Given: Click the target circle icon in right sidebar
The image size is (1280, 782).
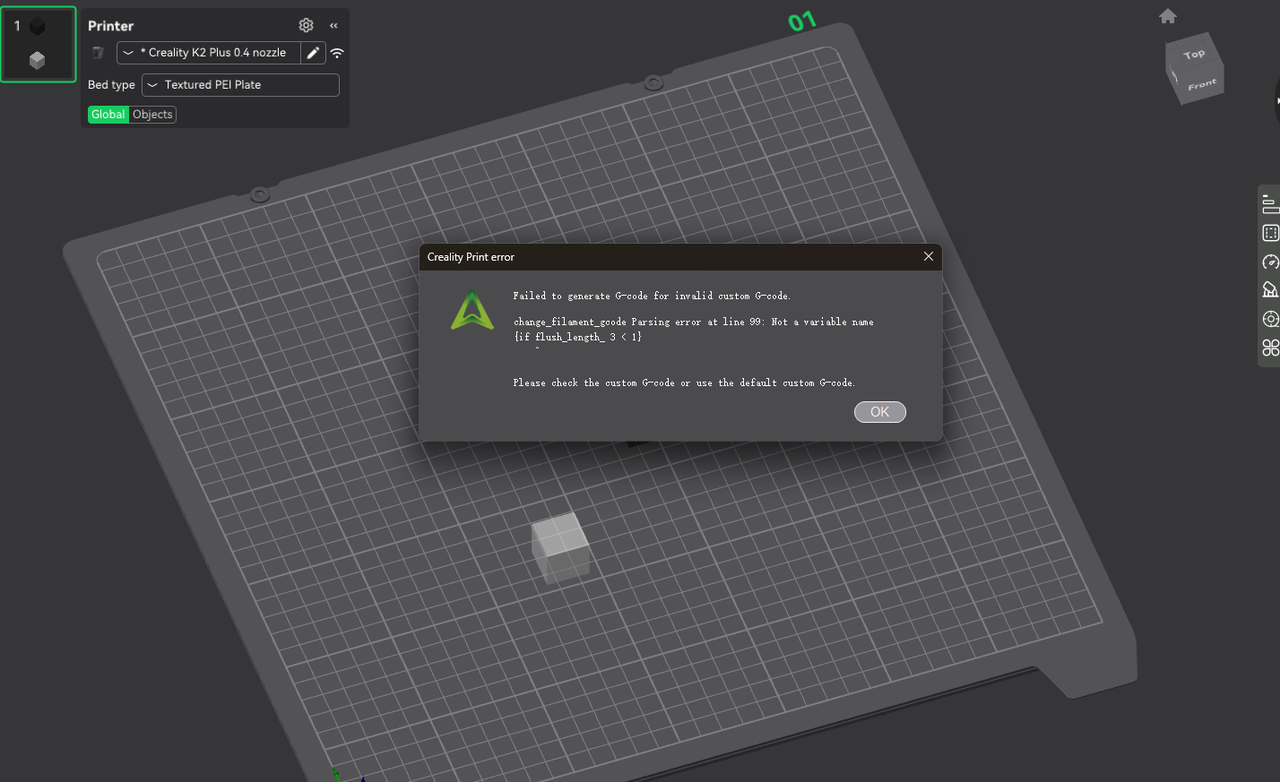Looking at the screenshot, I should point(1270,319).
